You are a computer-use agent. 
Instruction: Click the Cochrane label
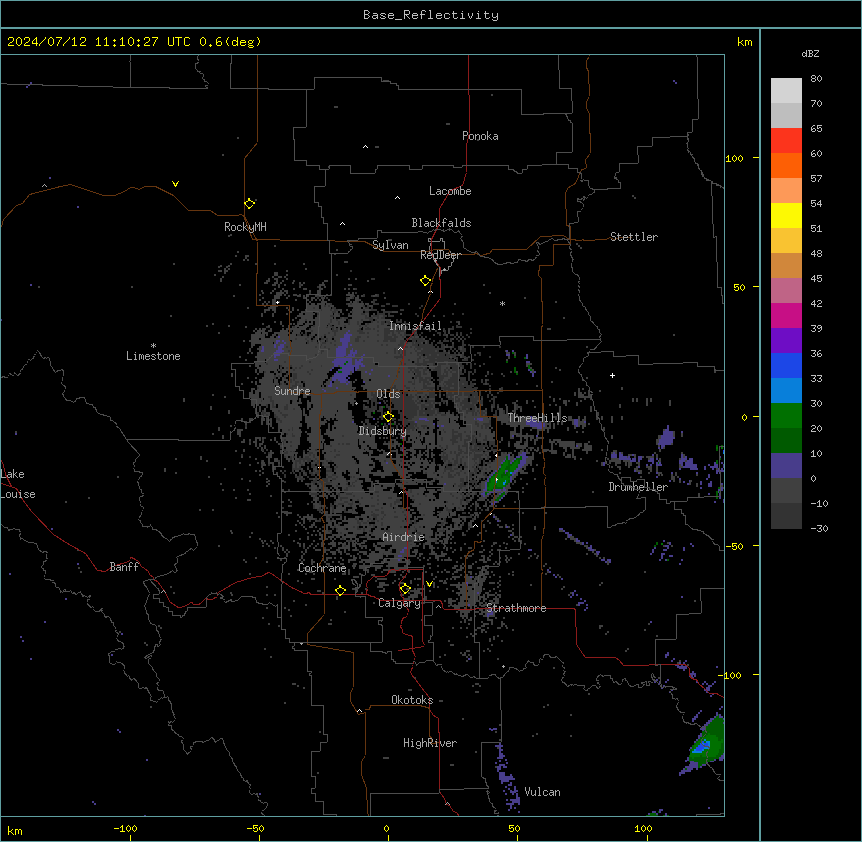[322, 568]
